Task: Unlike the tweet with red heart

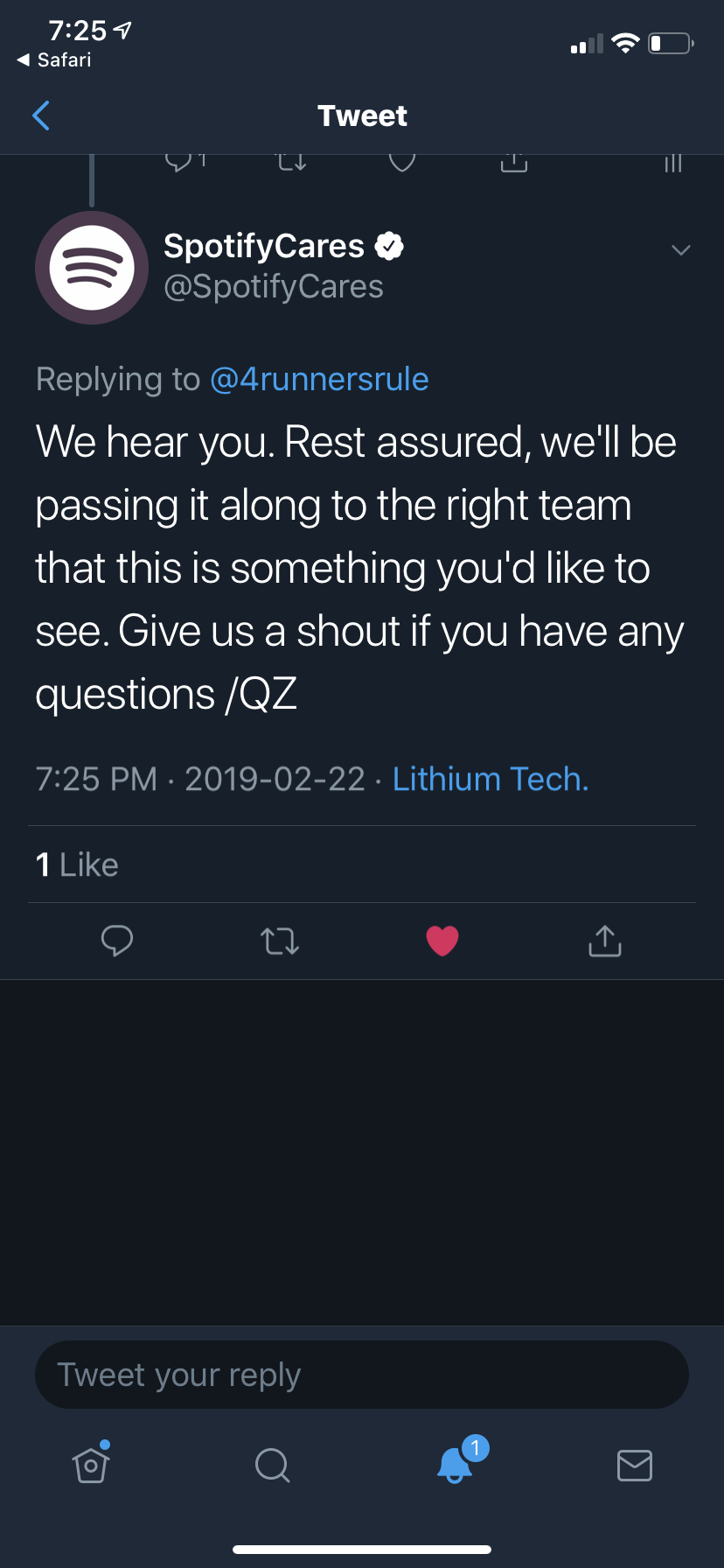Action: pyautogui.click(x=442, y=941)
